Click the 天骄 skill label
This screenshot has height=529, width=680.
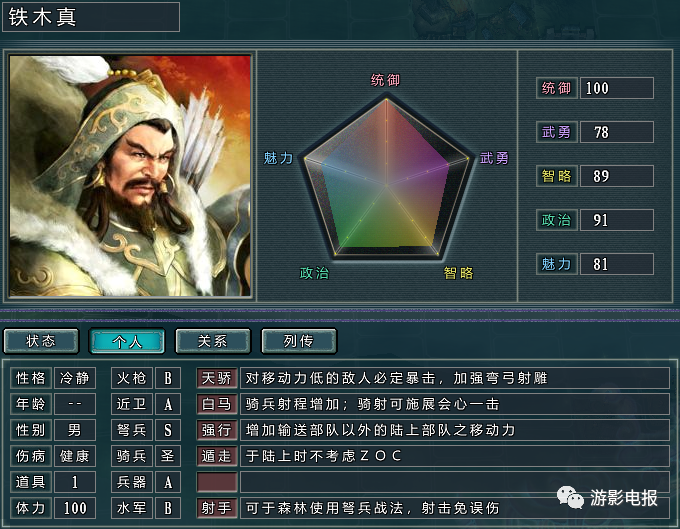217,378
